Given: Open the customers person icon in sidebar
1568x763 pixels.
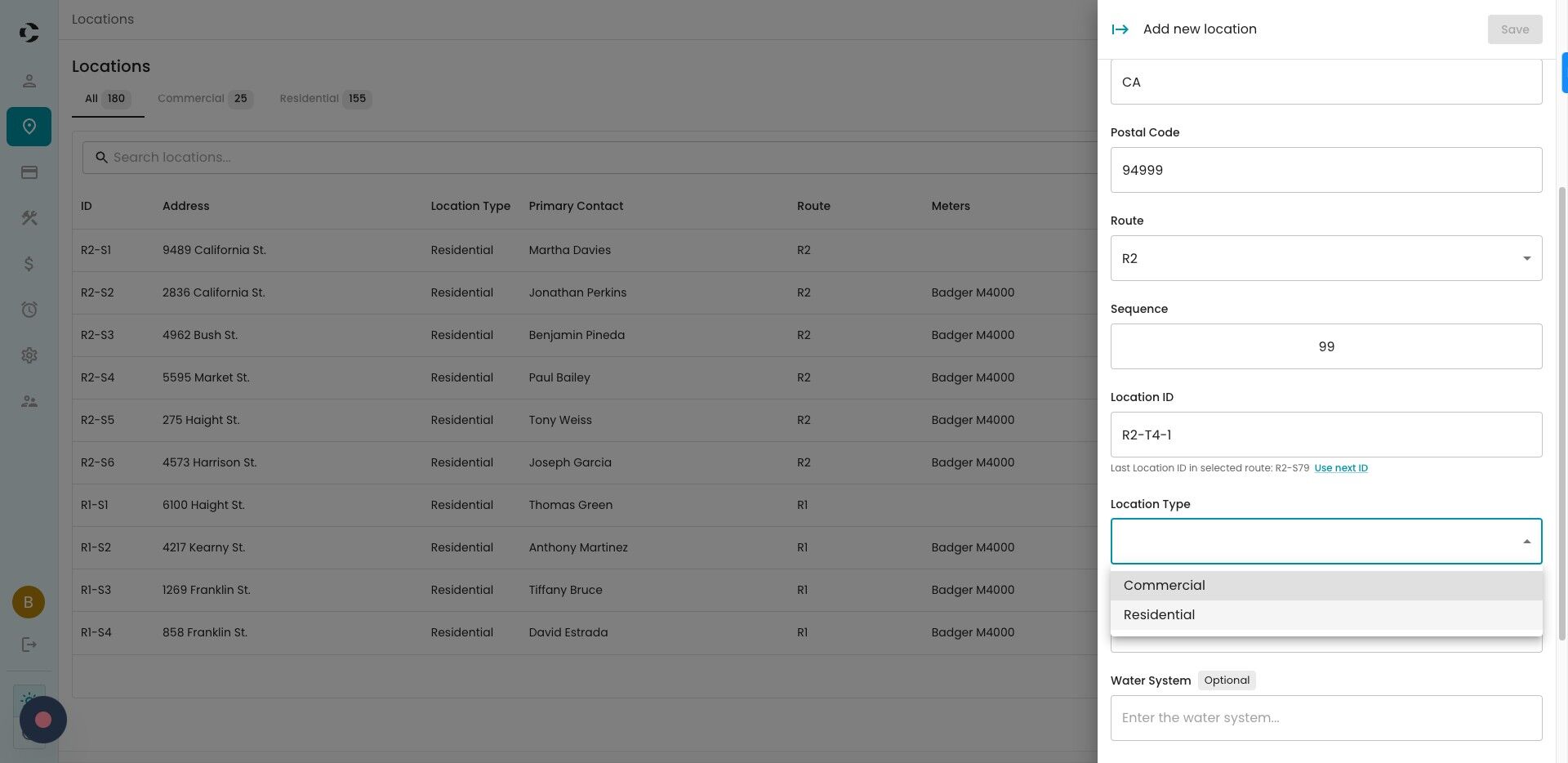Looking at the screenshot, I should 29,81.
